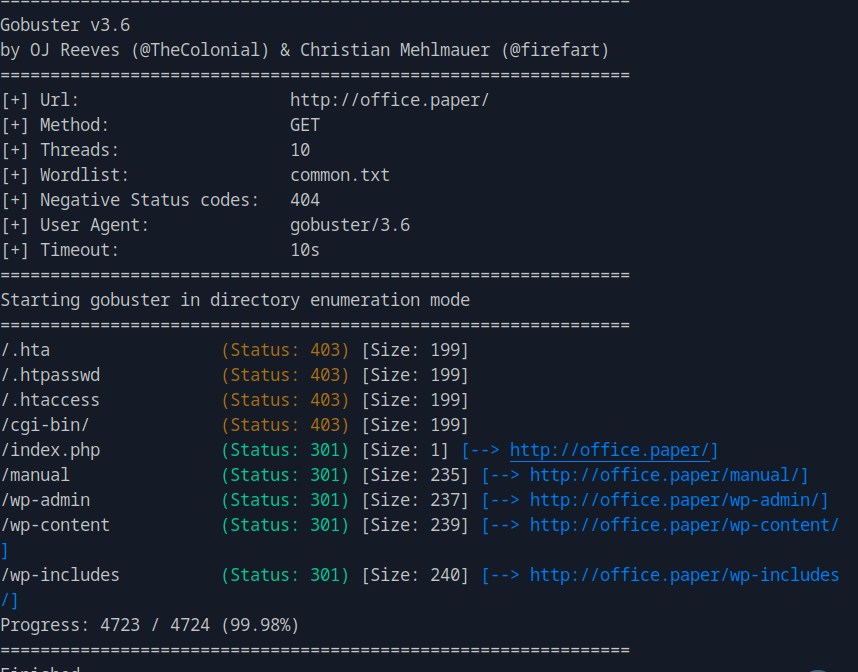Click the Progress 4723 / 4724 line
Viewport: 858px width, 672px height.
pos(150,625)
